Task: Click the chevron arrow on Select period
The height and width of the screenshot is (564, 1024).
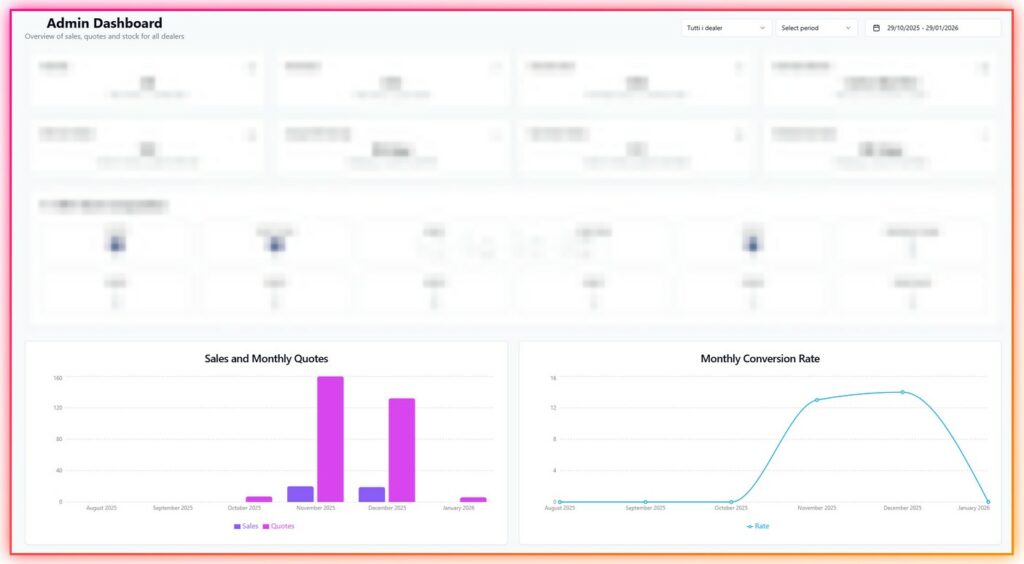Action: pyautogui.click(x=848, y=28)
